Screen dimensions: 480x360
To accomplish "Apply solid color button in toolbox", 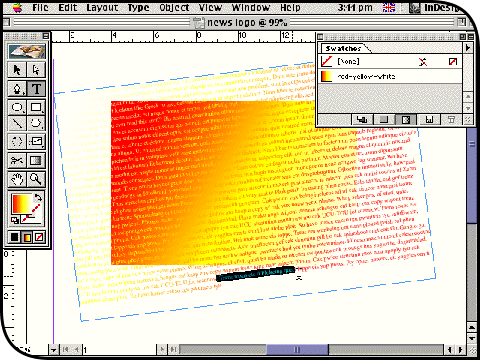I will point(15,237).
